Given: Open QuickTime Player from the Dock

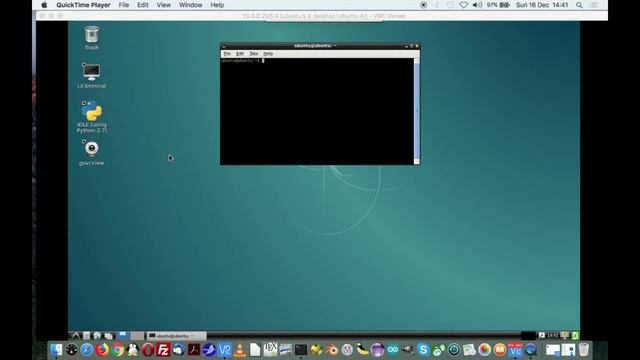Looking at the screenshot, I should coord(531,350).
